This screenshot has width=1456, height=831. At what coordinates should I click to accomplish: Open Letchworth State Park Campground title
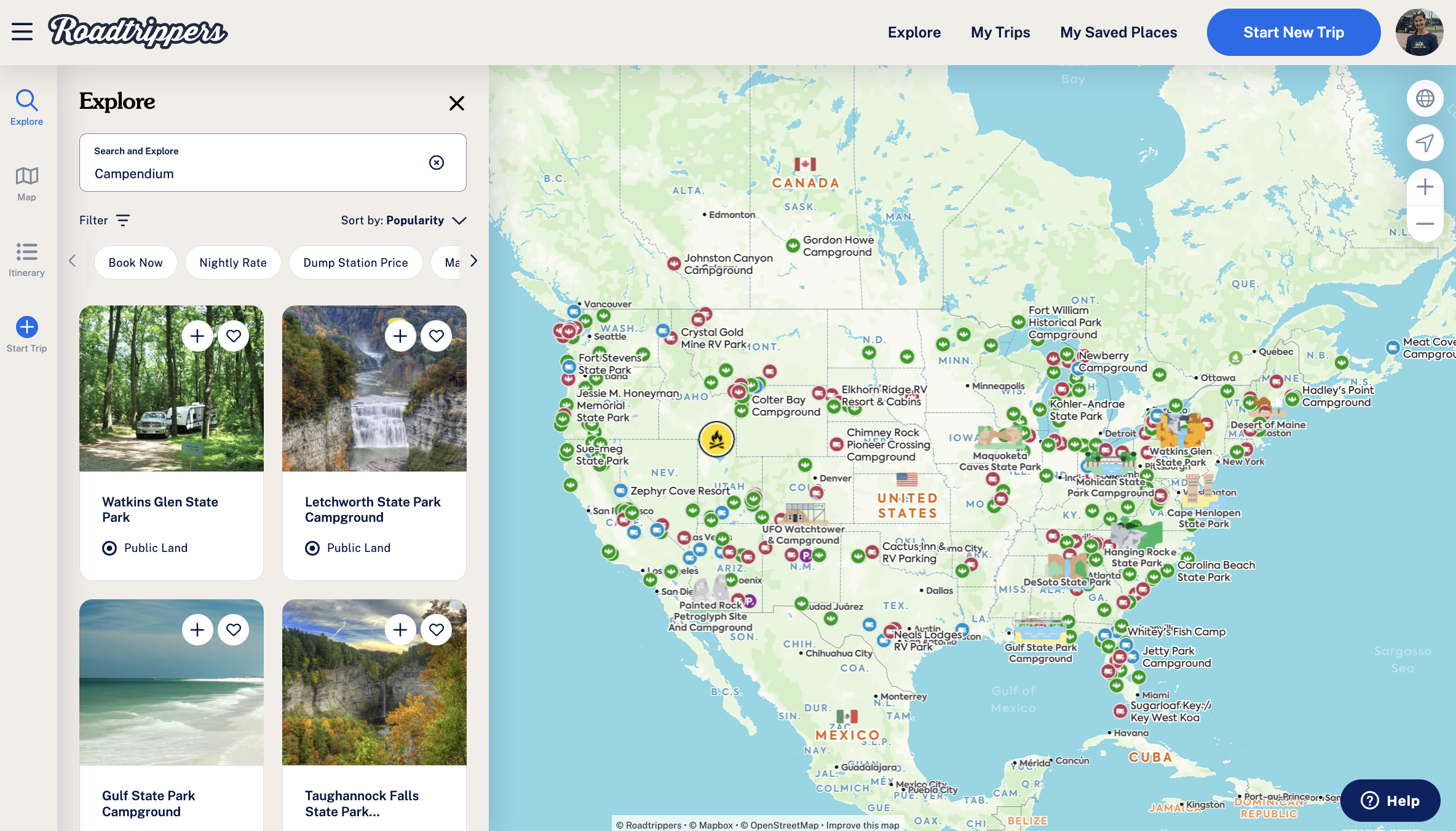click(x=373, y=510)
